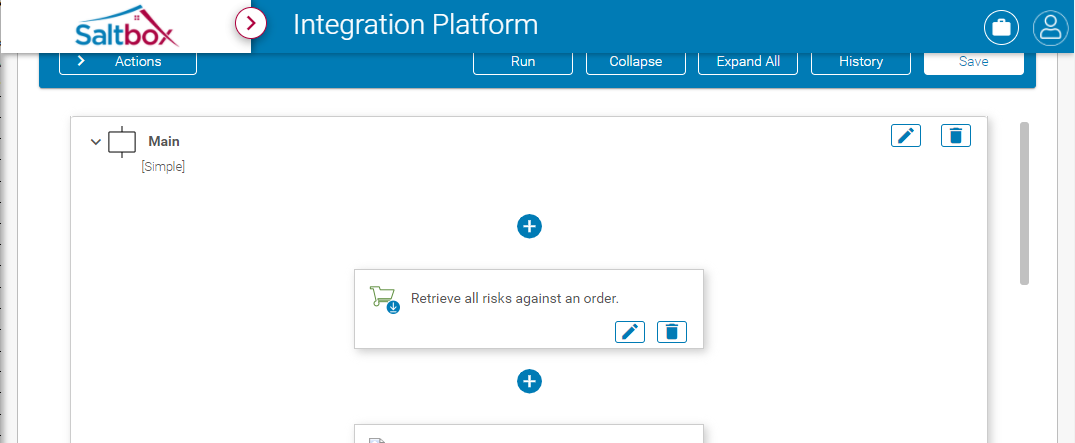Delete the Main block with trash icon
The height and width of the screenshot is (443, 1075).
(x=956, y=136)
